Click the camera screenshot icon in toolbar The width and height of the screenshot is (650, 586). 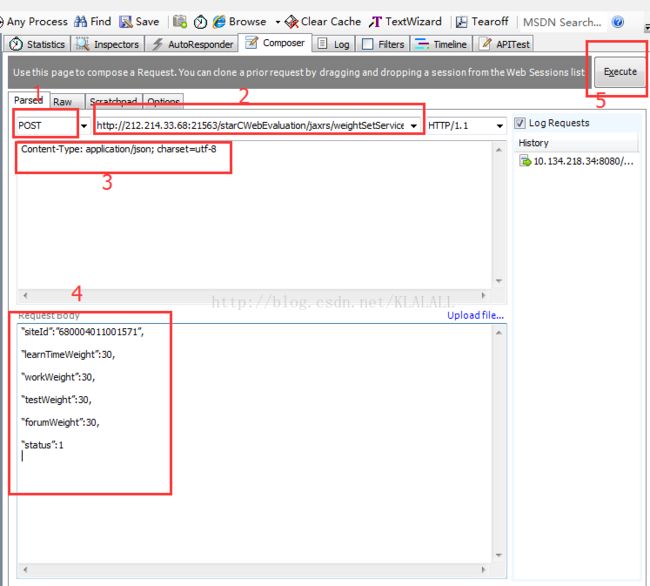click(179, 21)
